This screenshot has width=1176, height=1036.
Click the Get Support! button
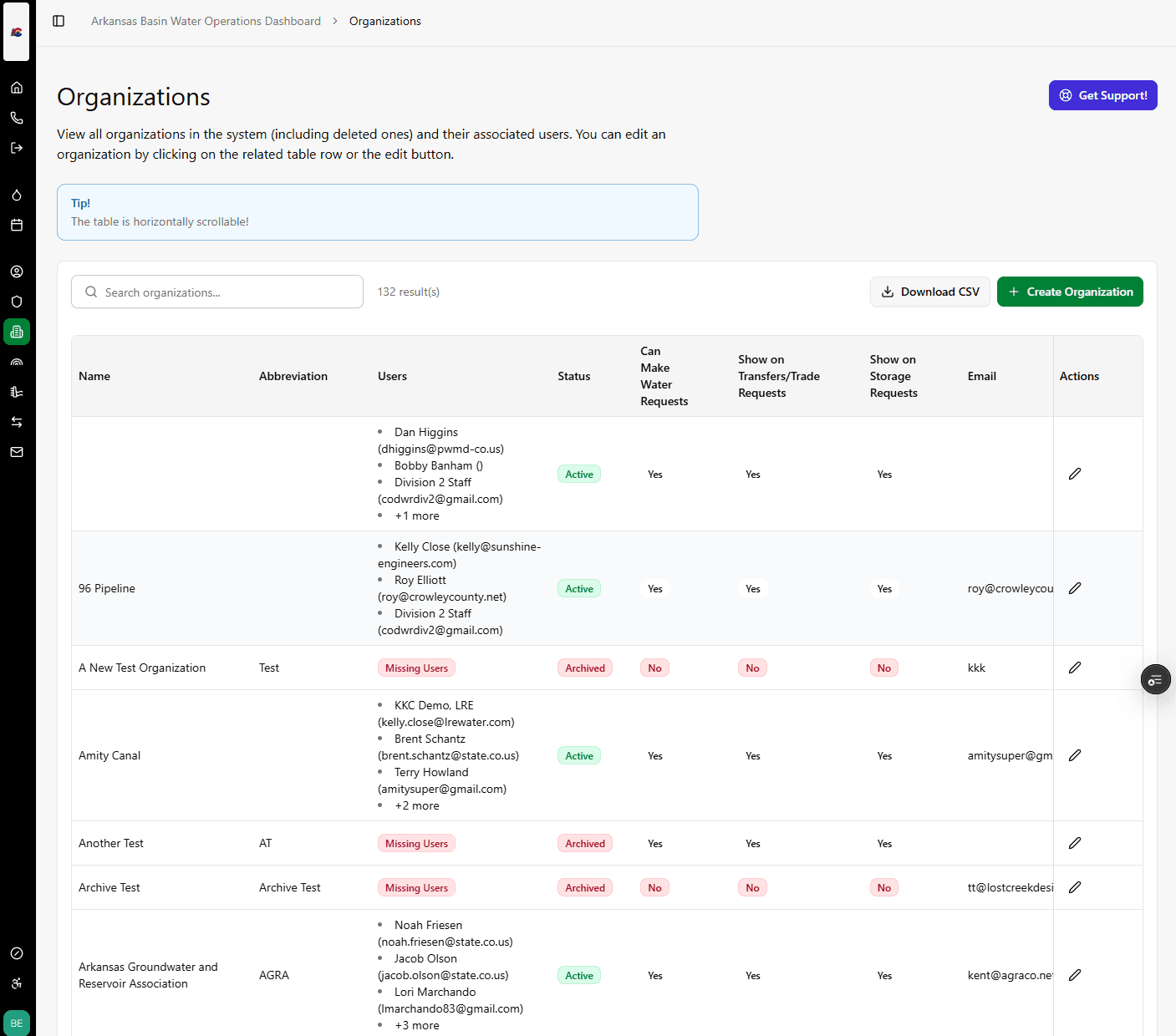pos(1102,95)
